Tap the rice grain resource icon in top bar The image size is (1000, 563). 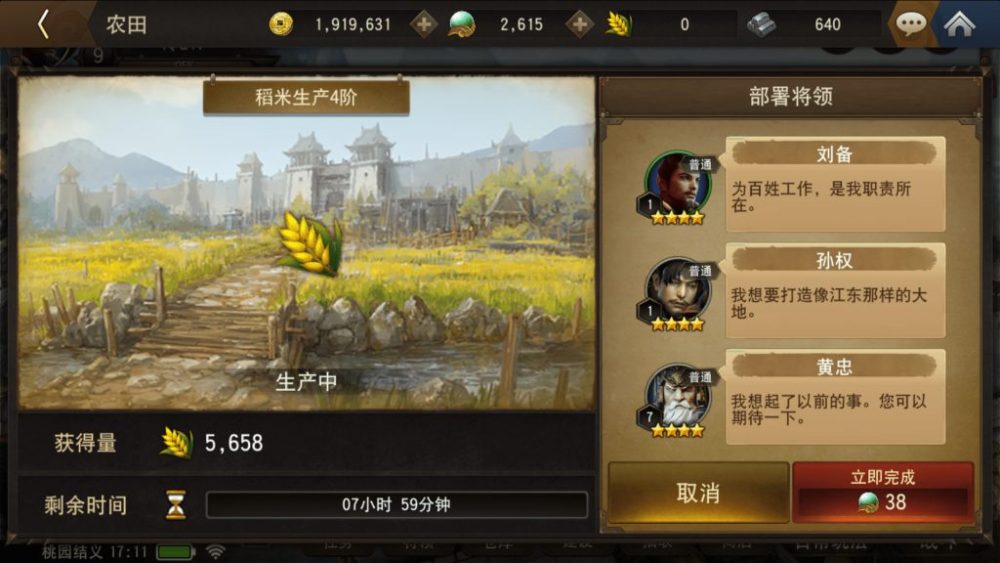click(618, 24)
